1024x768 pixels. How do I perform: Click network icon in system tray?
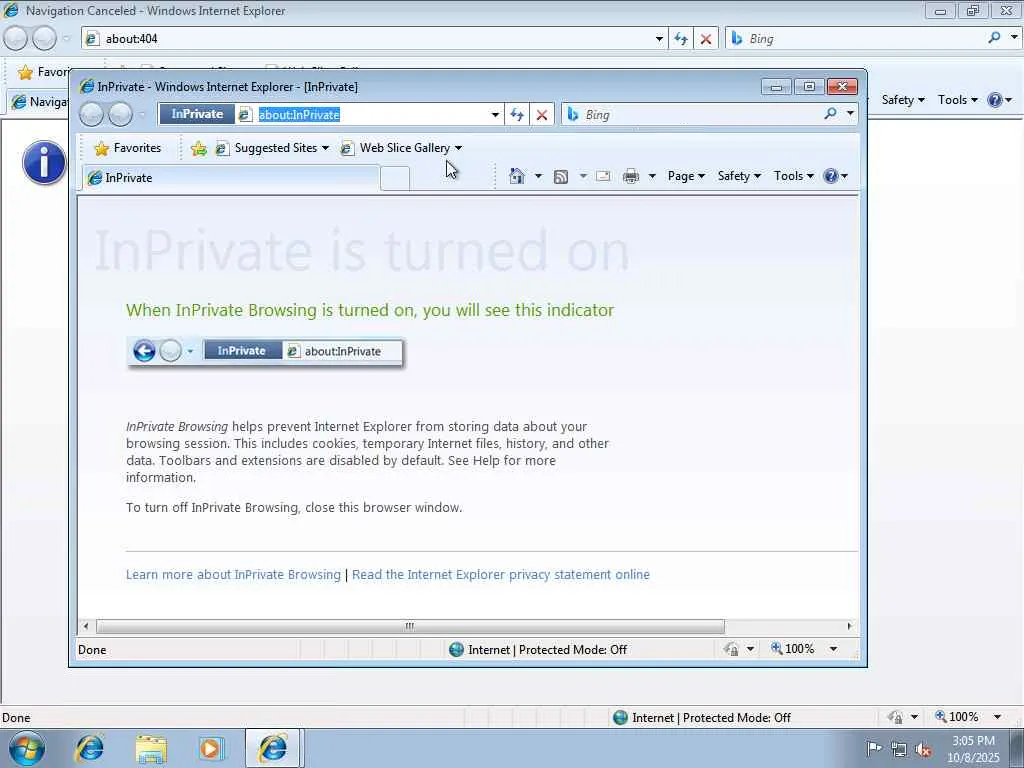tap(899, 749)
